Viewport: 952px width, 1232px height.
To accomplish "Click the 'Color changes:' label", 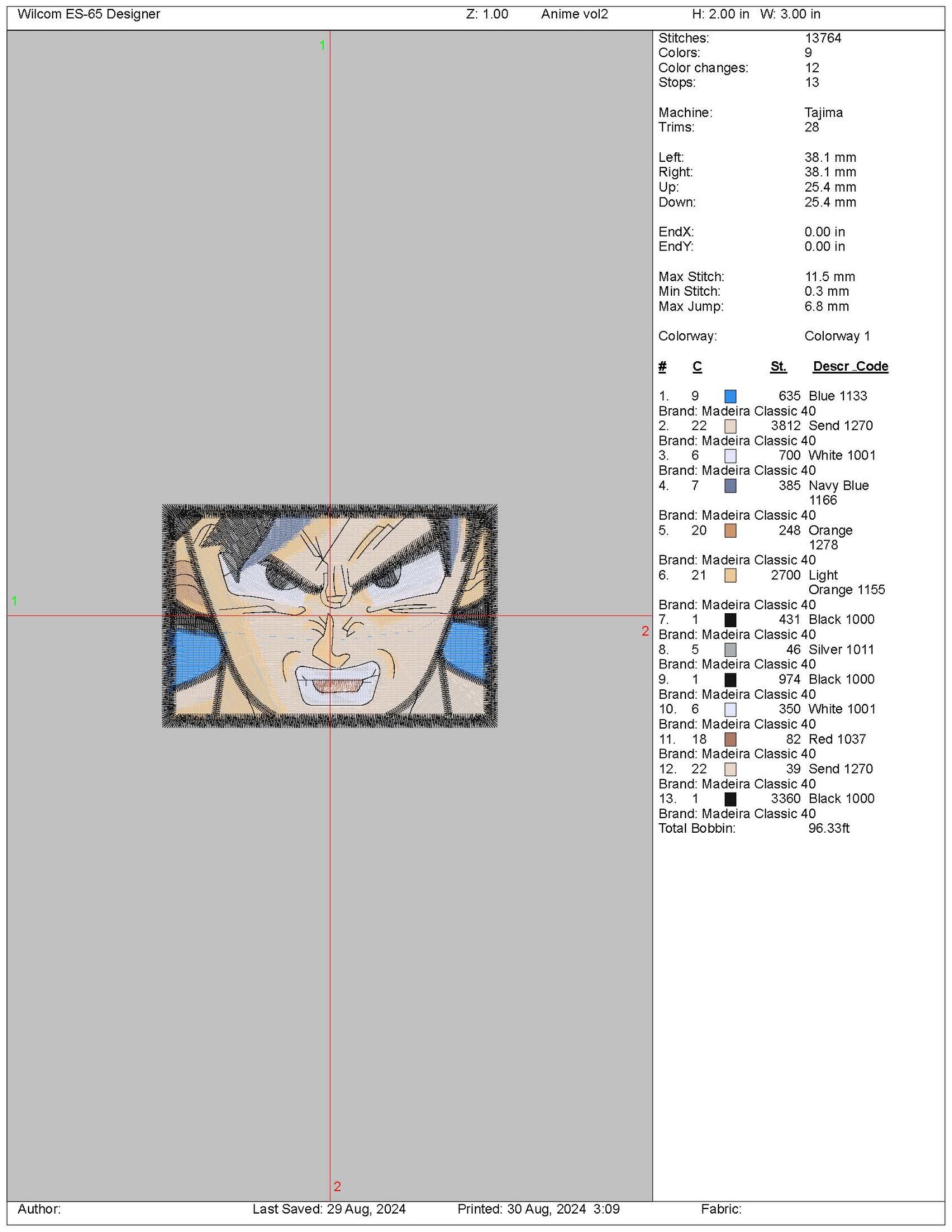I will click(703, 68).
